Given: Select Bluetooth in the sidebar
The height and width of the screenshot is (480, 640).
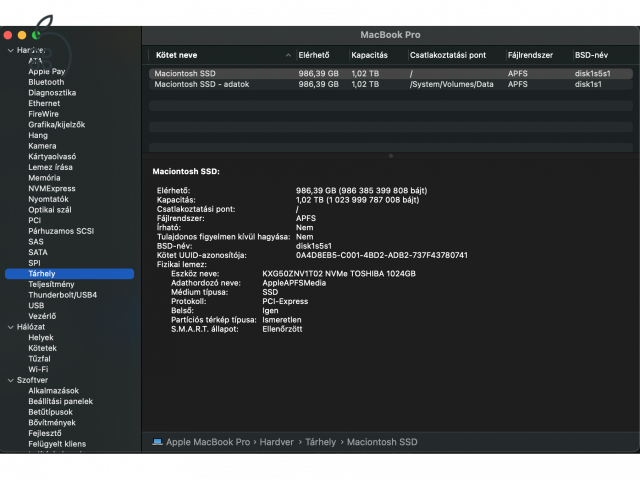Looking at the screenshot, I should (46, 82).
